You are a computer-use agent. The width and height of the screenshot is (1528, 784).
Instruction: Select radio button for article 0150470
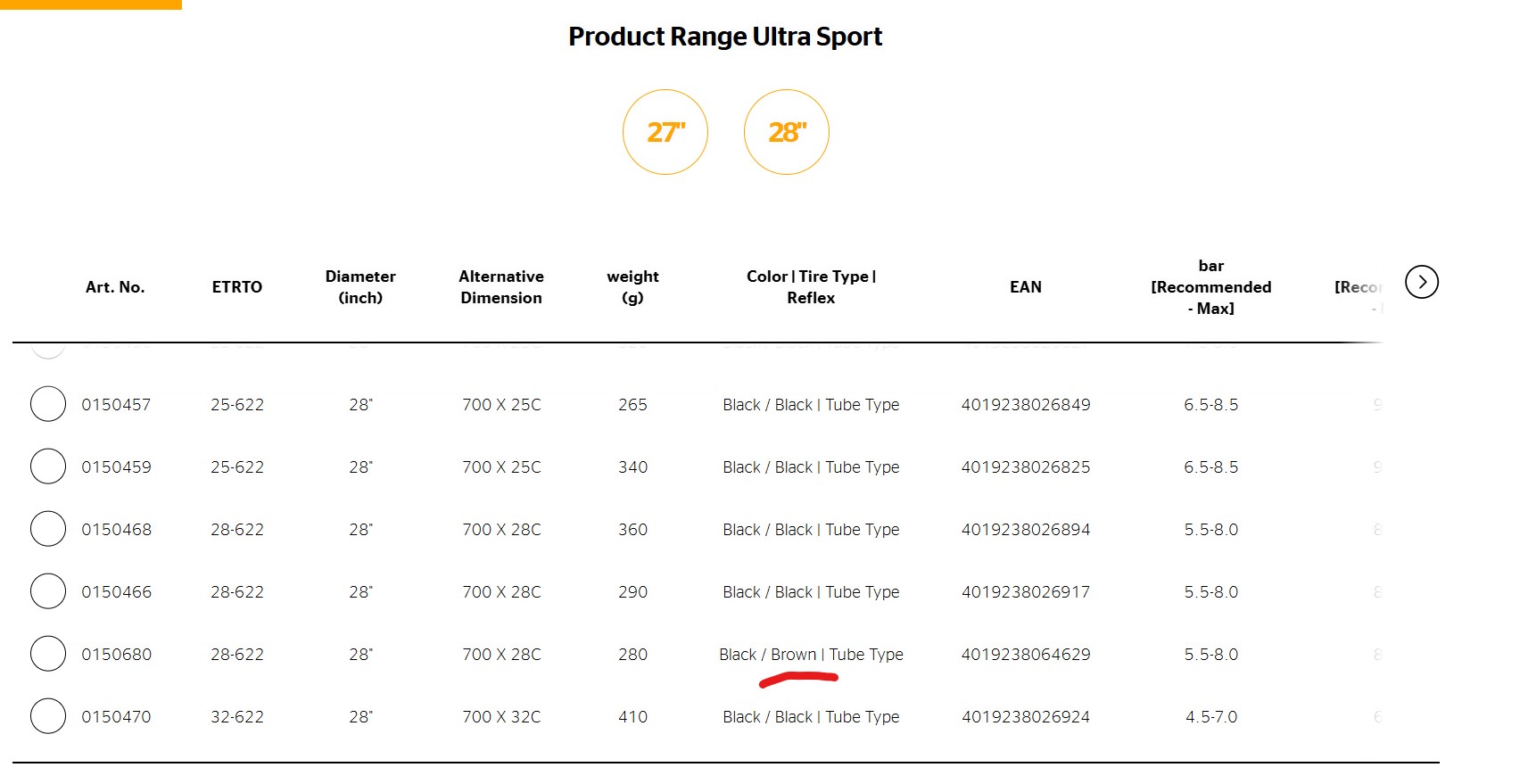tap(48, 716)
